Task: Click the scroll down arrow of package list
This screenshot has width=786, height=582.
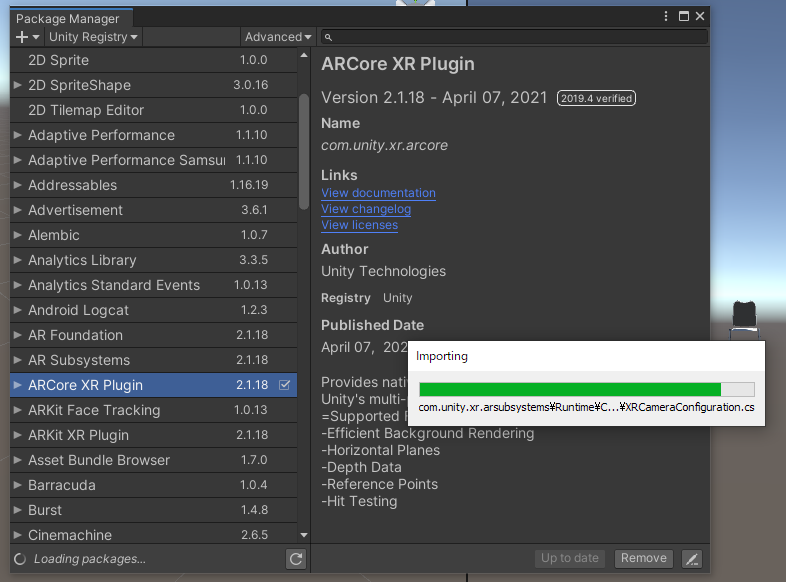Action: 304,535
